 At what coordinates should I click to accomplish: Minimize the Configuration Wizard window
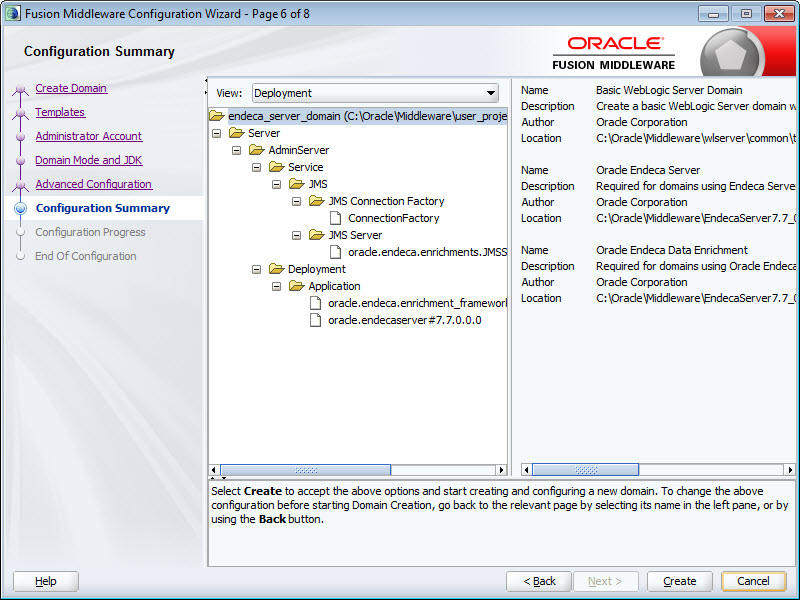click(714, 14)
